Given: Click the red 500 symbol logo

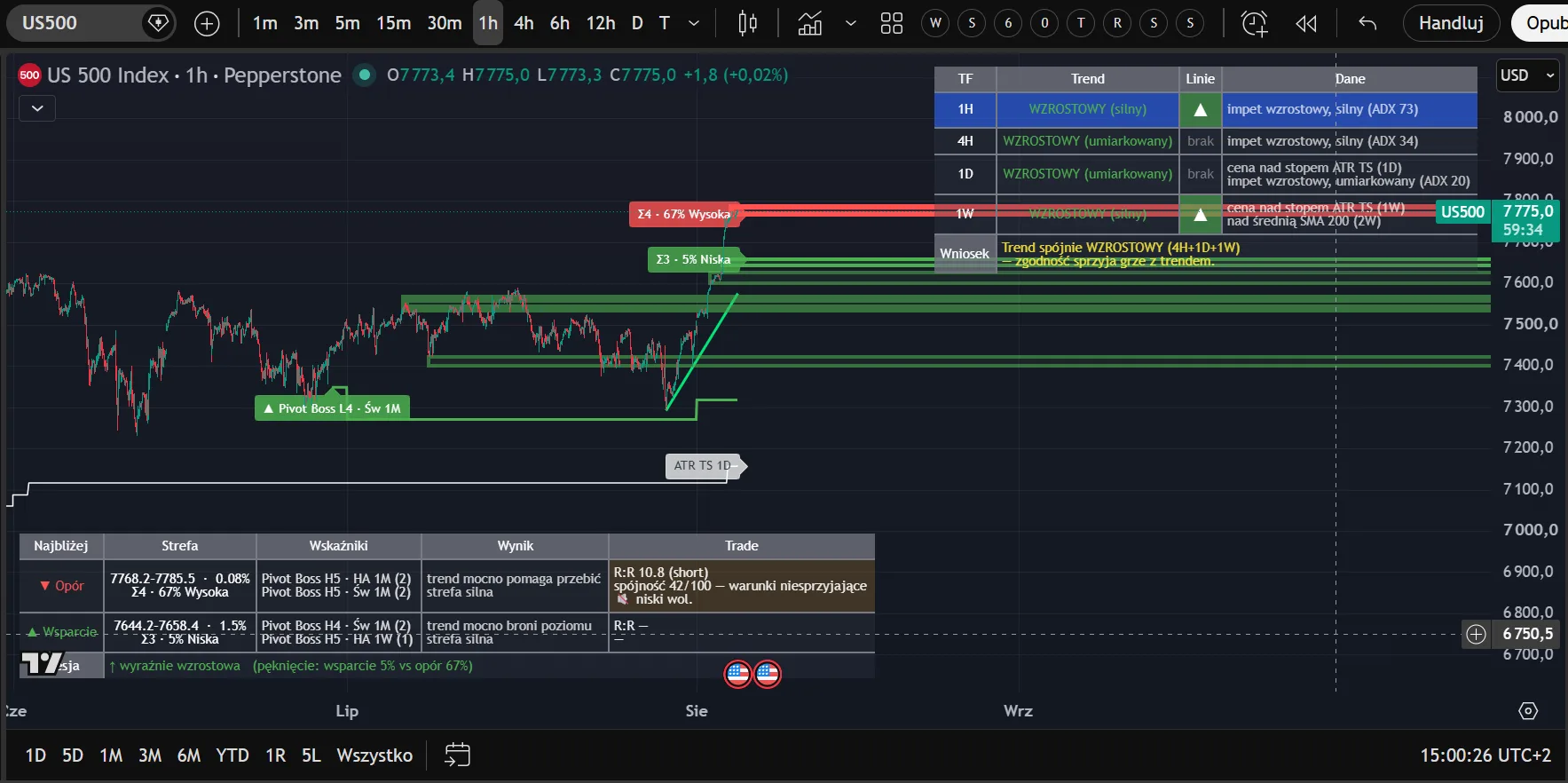Looking at the screenshot, I should [x=29, y=75].
